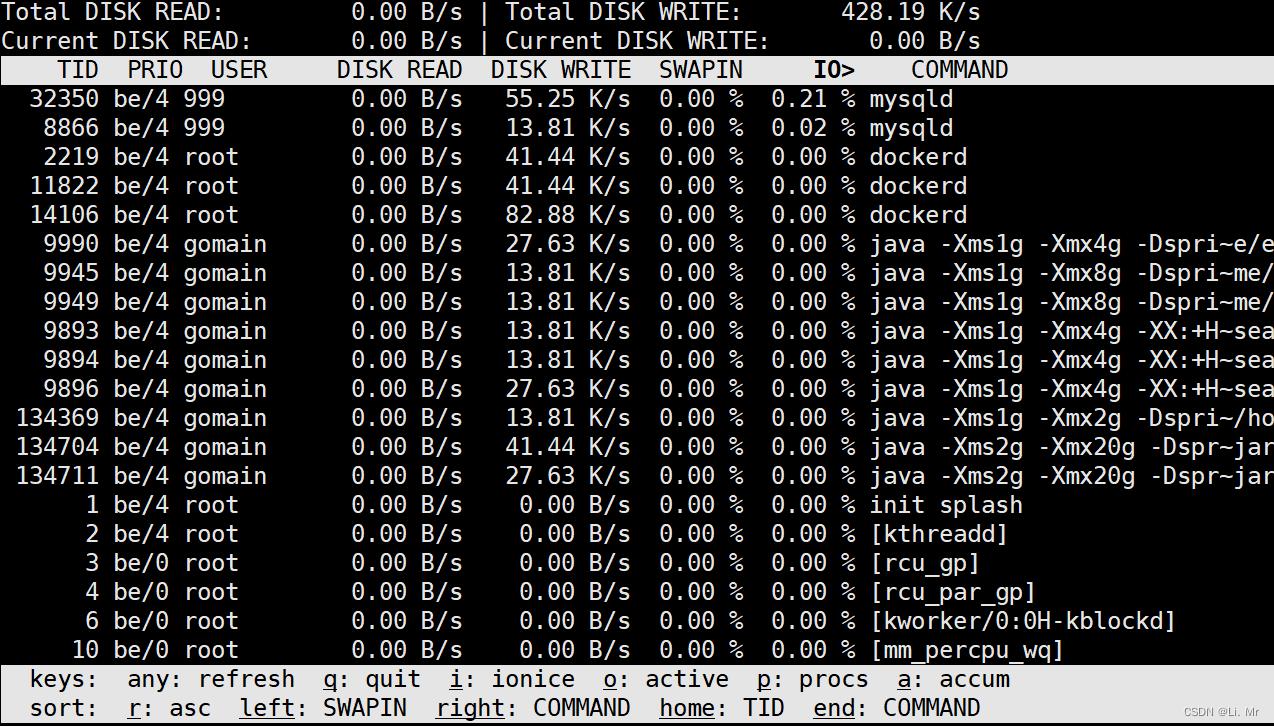Click user 999 in TID 32350 row

(204, 99)
